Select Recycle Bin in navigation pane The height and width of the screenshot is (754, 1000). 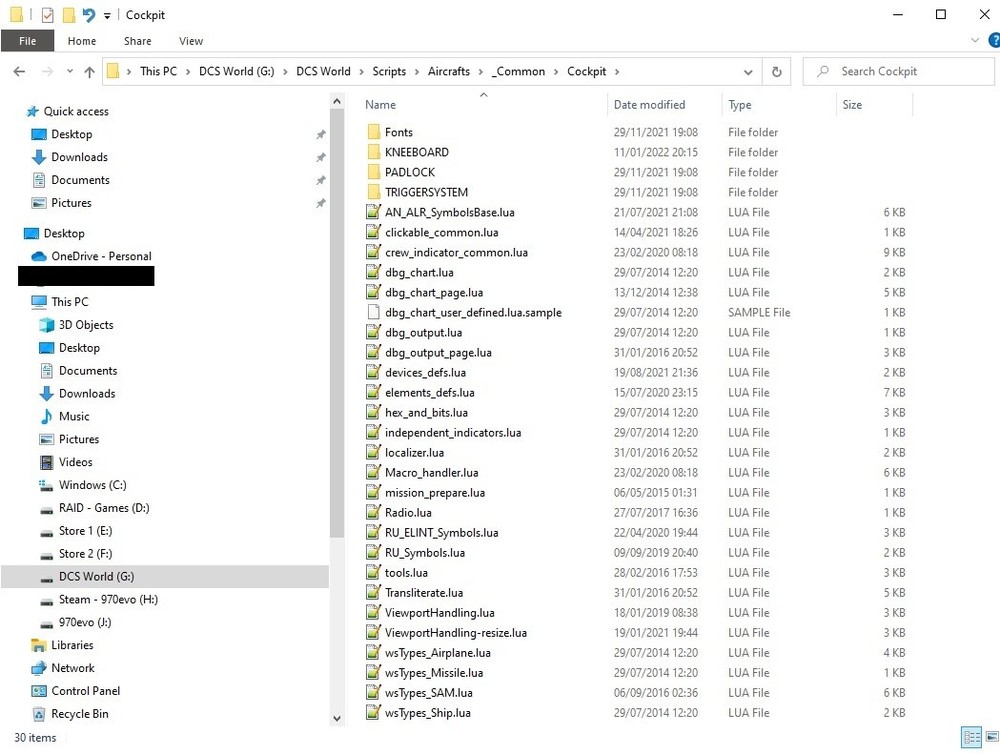(x=80, y=714)
